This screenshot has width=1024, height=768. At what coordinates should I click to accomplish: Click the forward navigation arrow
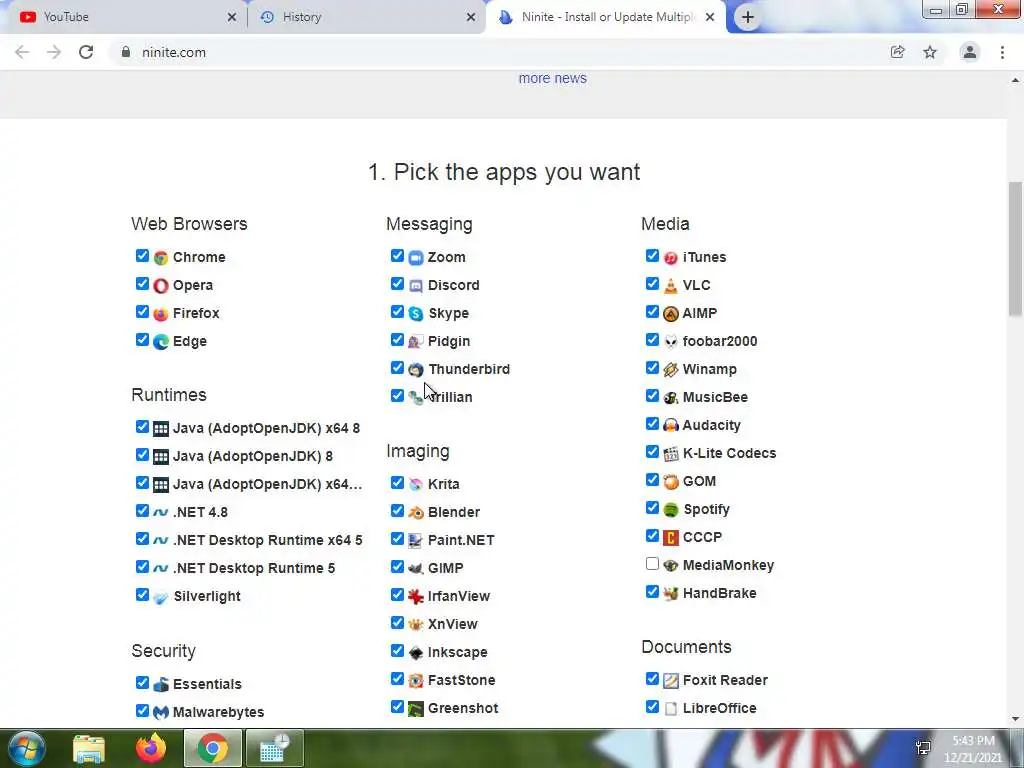point(54,52)
